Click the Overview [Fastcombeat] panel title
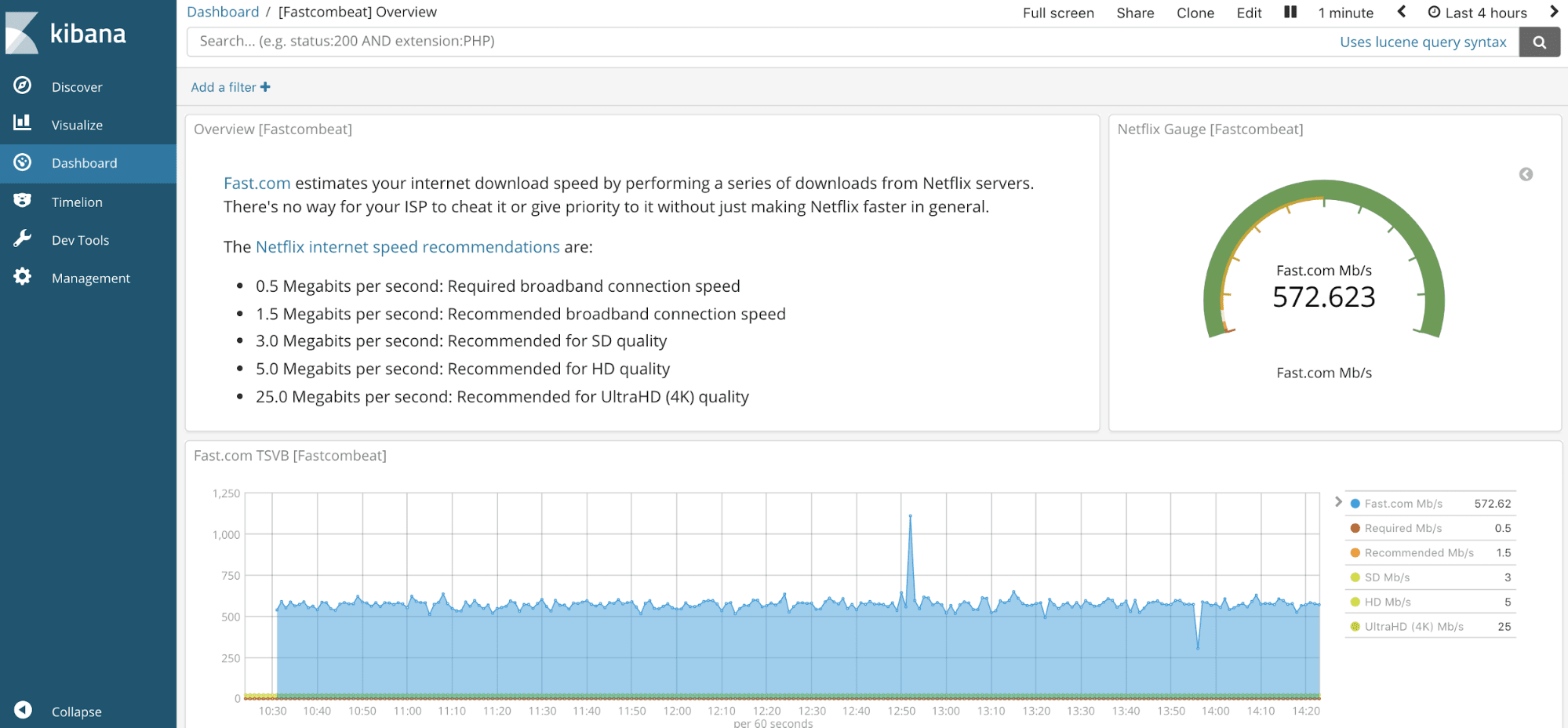Screen dimensions: 1568x728 point(273,129)
